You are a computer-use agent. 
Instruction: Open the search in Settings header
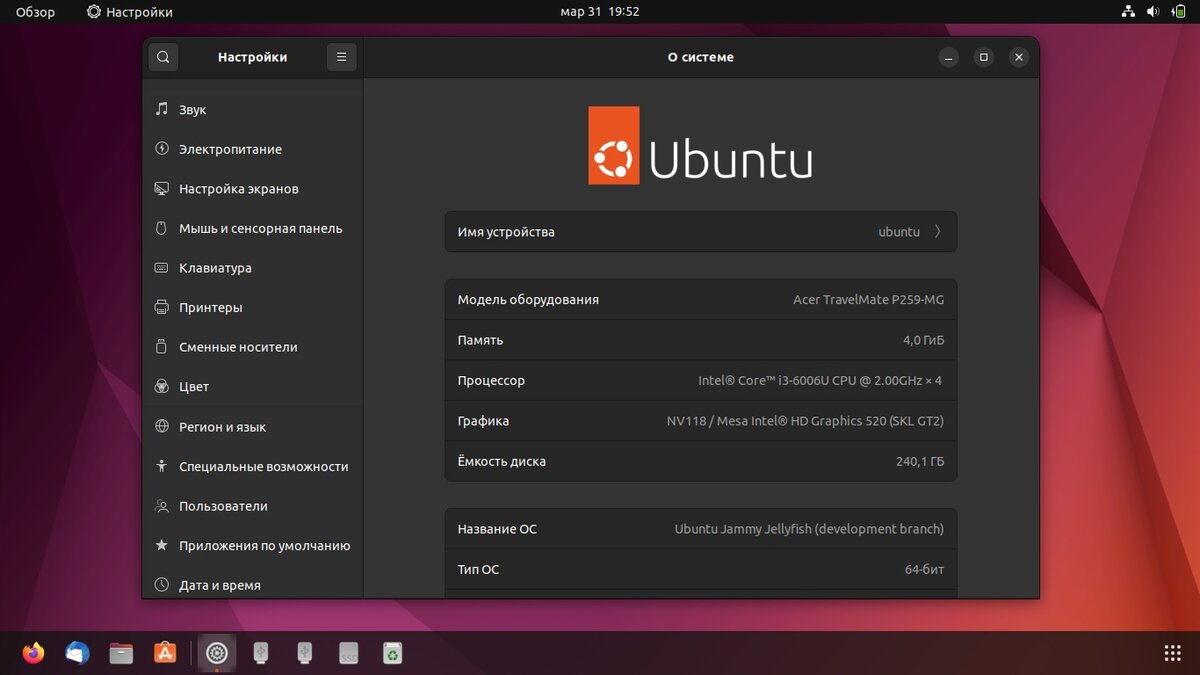[163, 57]
